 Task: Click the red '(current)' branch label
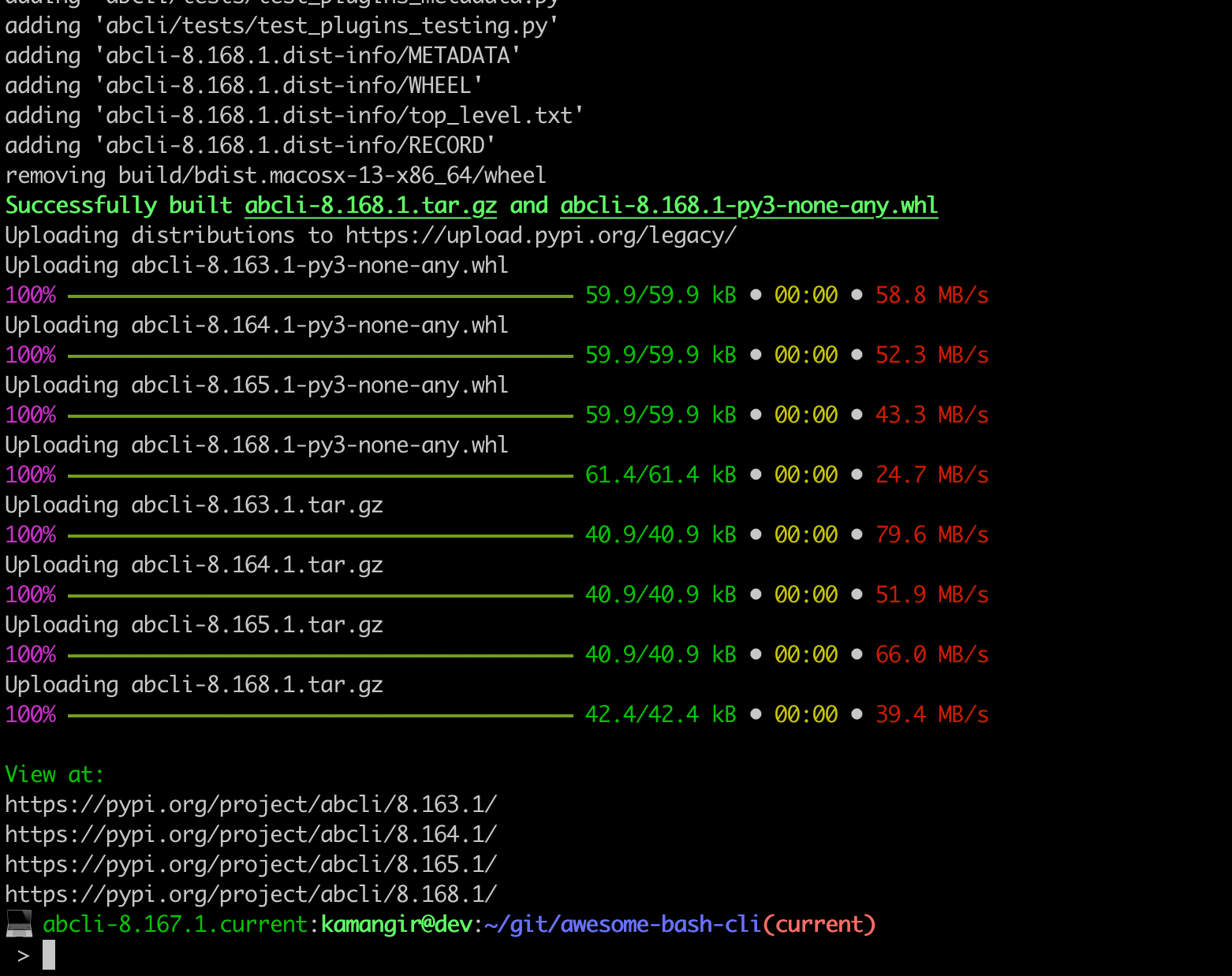point(819,925)
